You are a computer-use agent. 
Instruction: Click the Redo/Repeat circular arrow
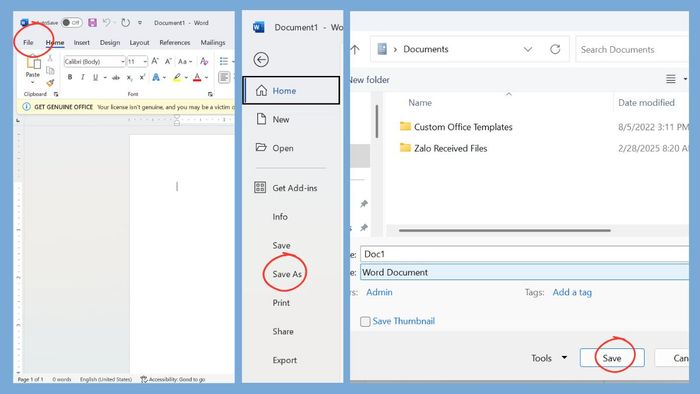(x=125, y=22)
